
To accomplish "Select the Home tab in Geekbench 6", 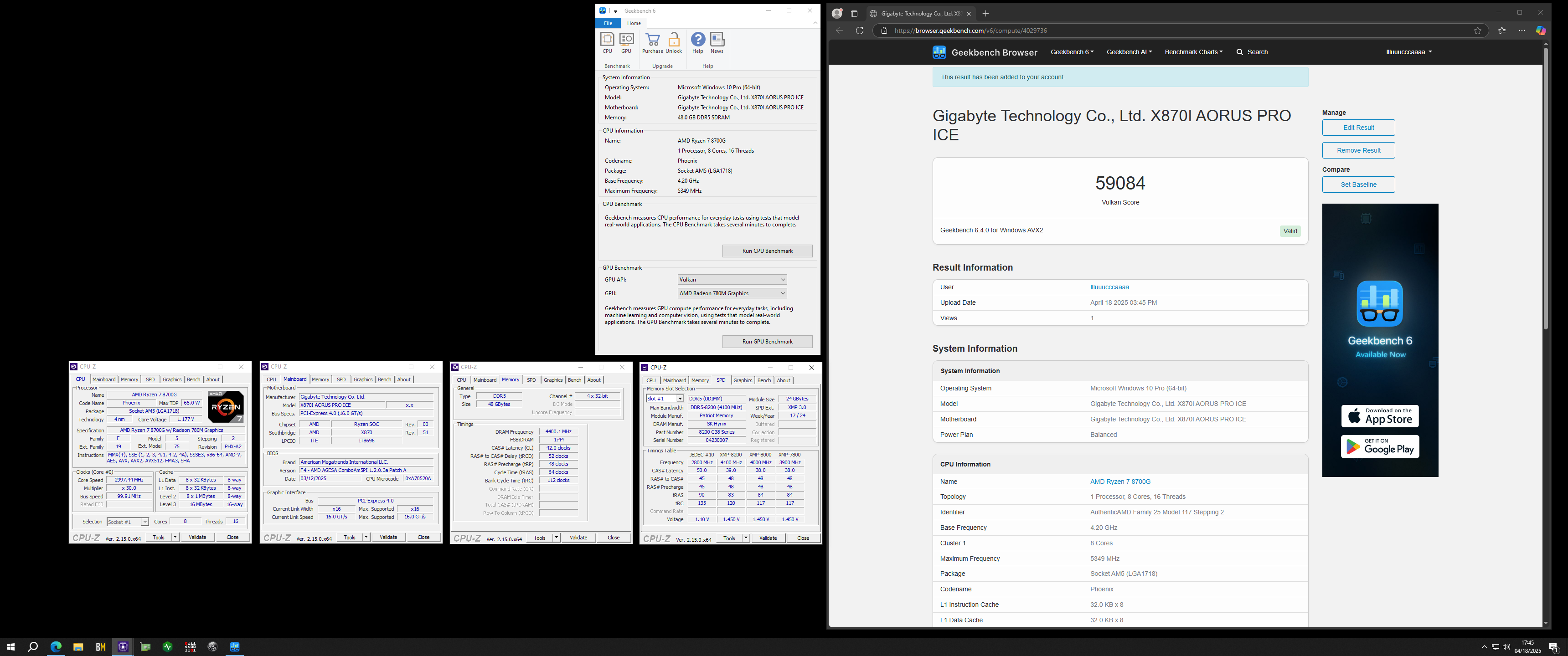I will point(634,23).
